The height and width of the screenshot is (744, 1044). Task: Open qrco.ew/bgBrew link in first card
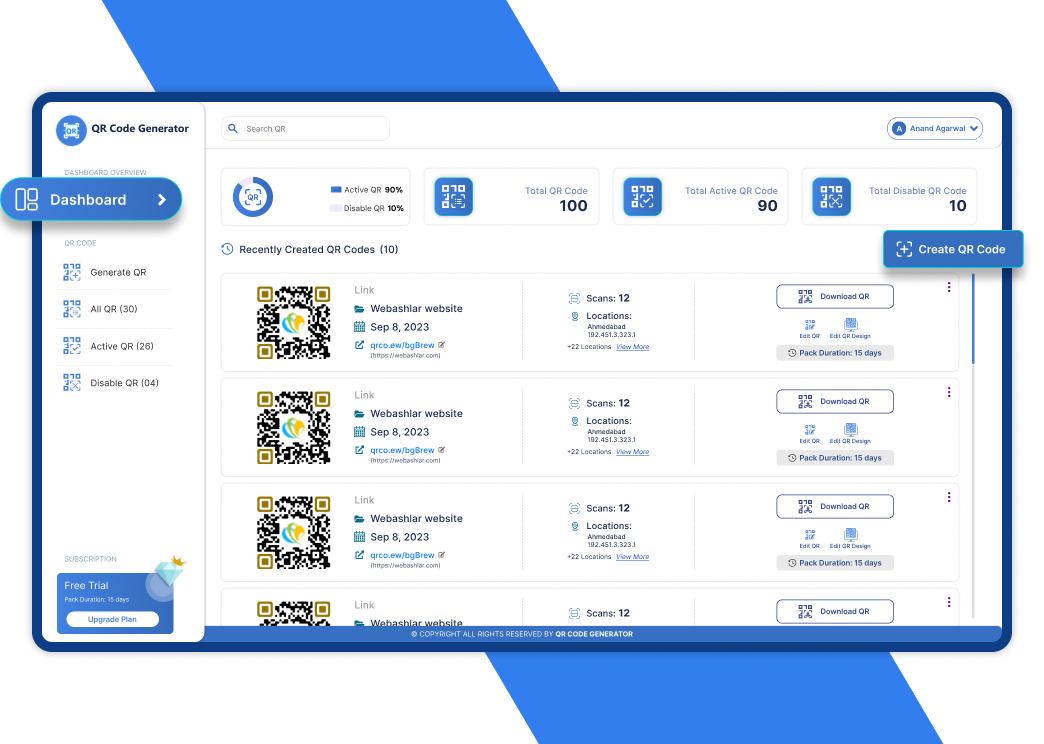tap(402, 345)
